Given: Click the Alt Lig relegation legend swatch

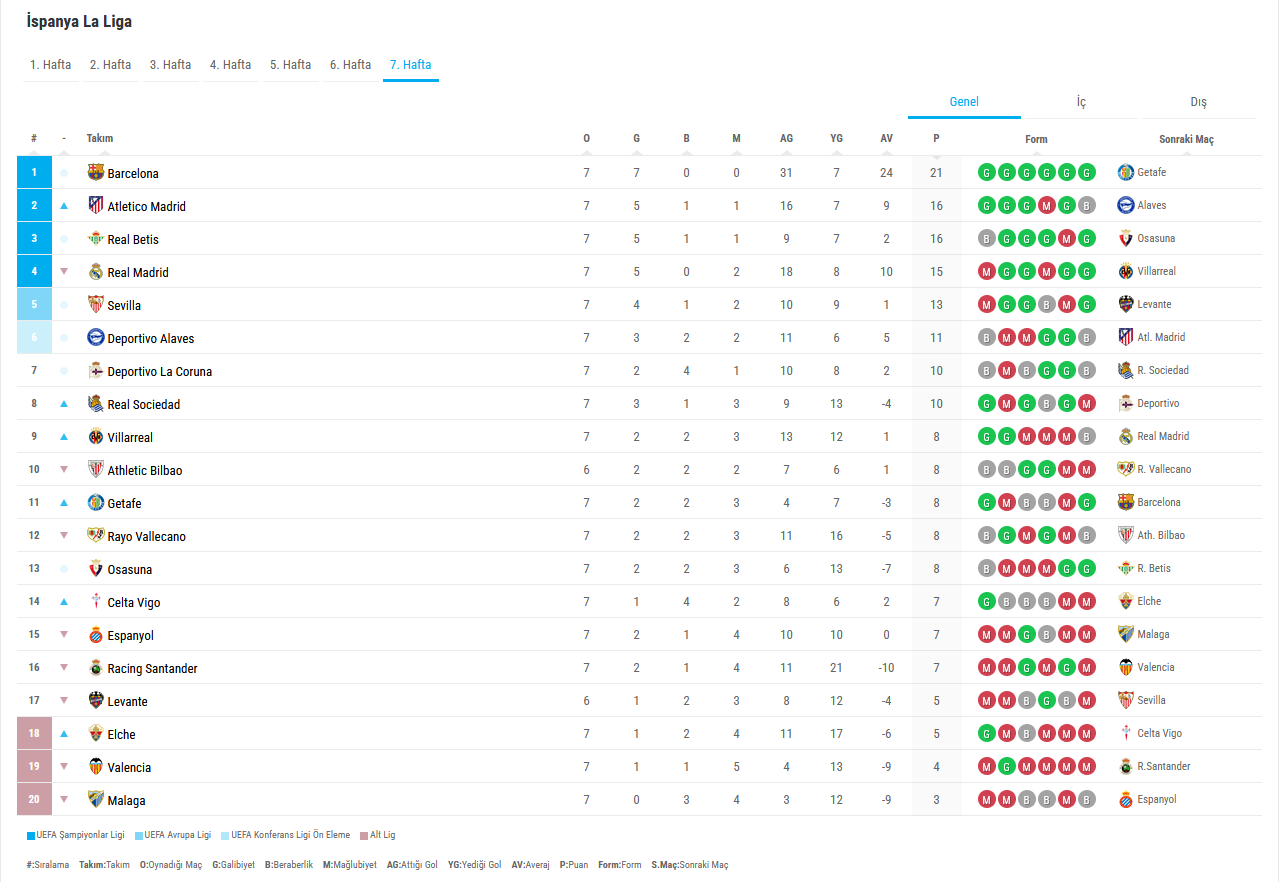Looking at the screenshot, I should pyautogui.click(x=364, y=835).
